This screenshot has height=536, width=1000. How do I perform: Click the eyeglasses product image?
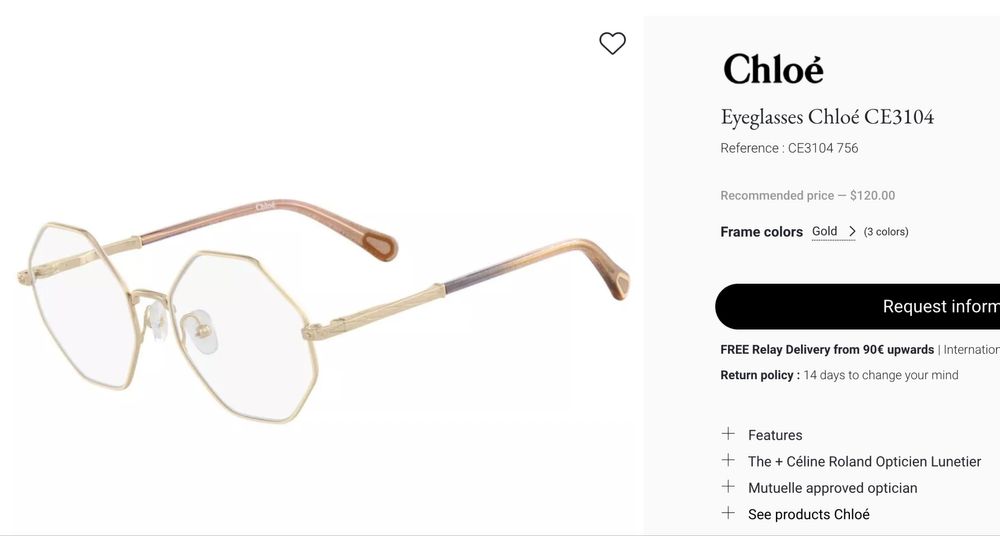click(323, 311)
